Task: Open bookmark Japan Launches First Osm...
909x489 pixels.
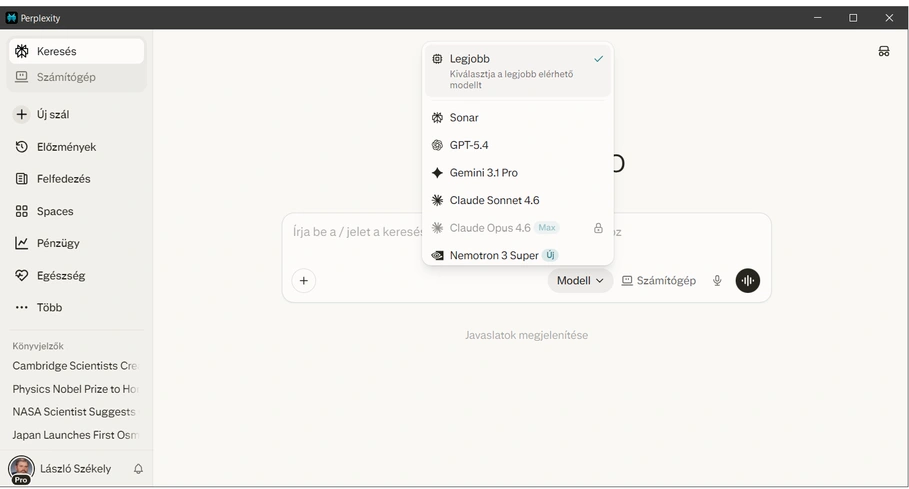Action: [x=75, y=435]
